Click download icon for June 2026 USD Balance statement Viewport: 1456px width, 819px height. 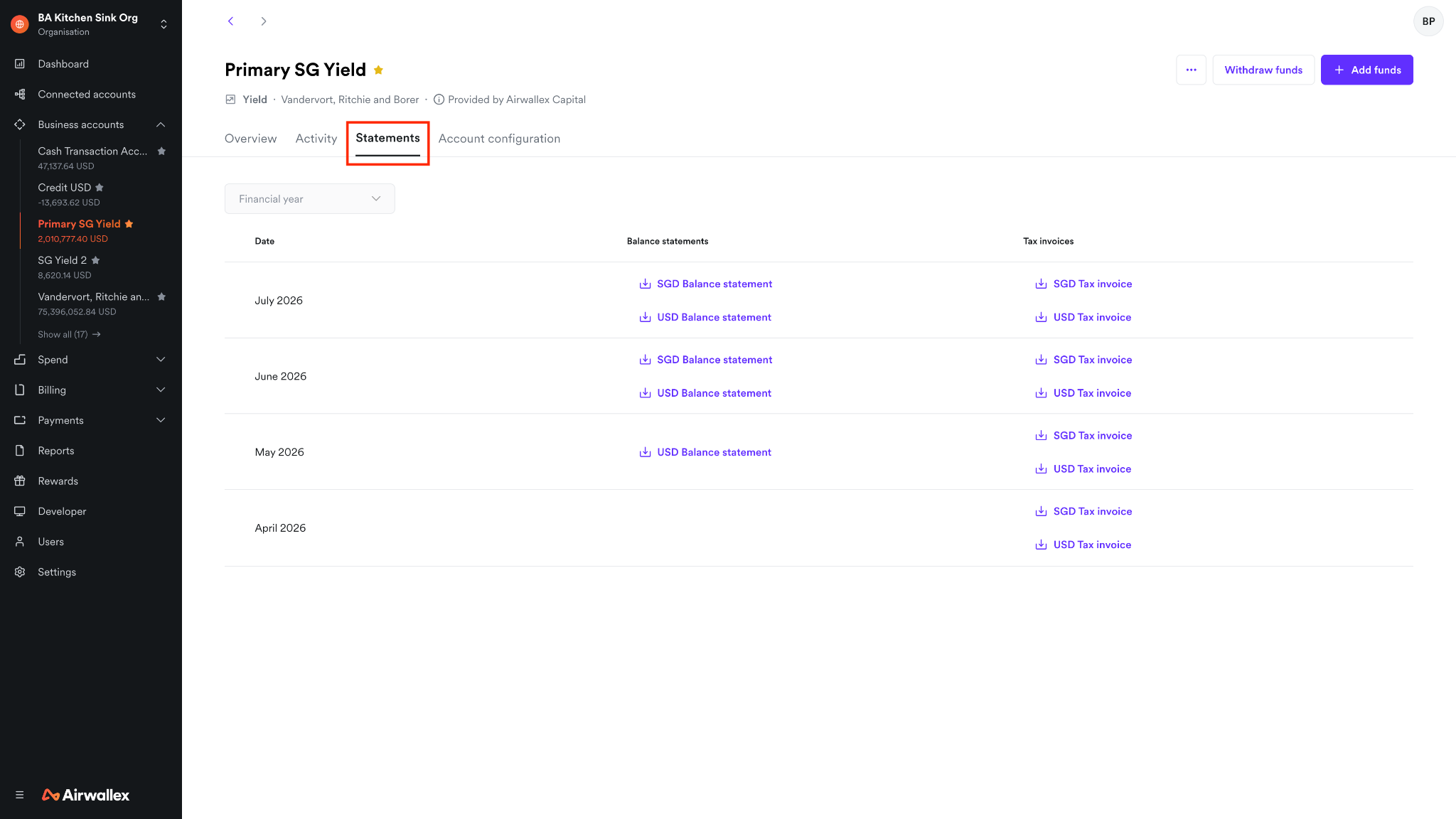tap(645, 393)
